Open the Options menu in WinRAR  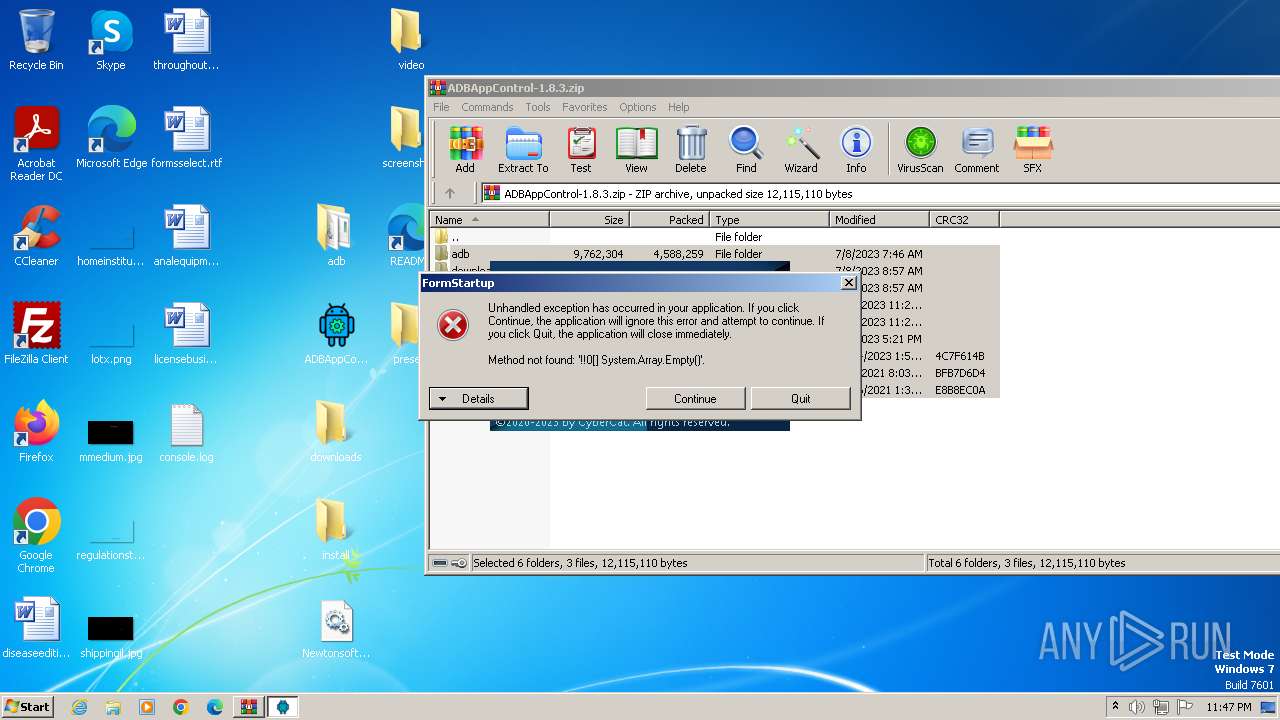tap(638, 107)
